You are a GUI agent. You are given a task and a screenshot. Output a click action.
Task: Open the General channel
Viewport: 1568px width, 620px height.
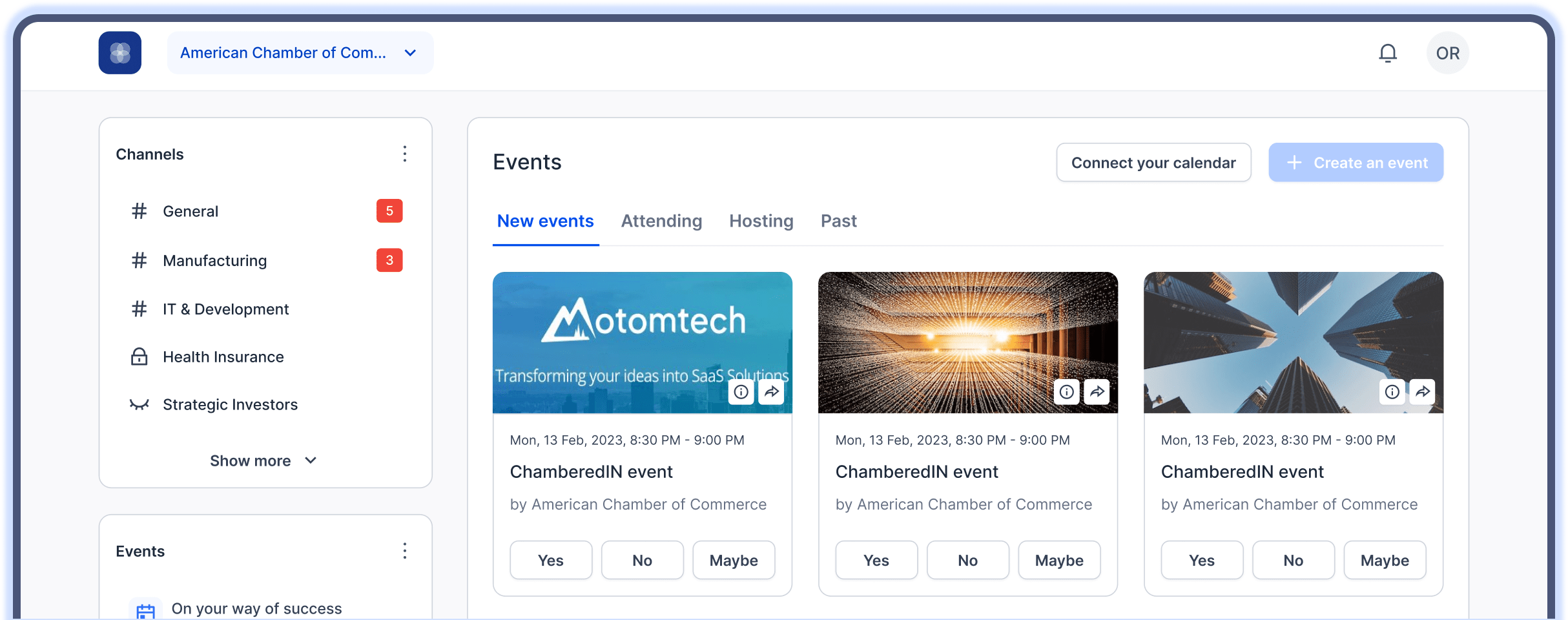[191, 211]
